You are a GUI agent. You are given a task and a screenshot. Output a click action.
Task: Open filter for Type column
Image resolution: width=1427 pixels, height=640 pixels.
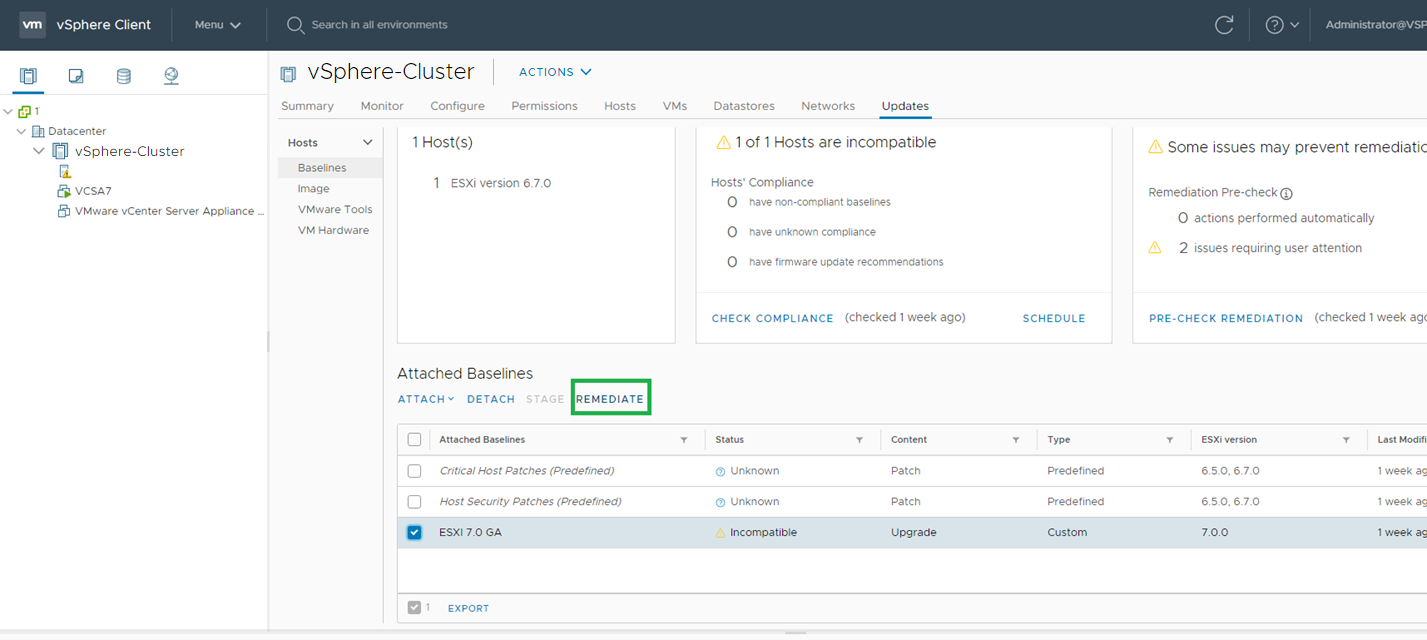tap(1170, 440)
